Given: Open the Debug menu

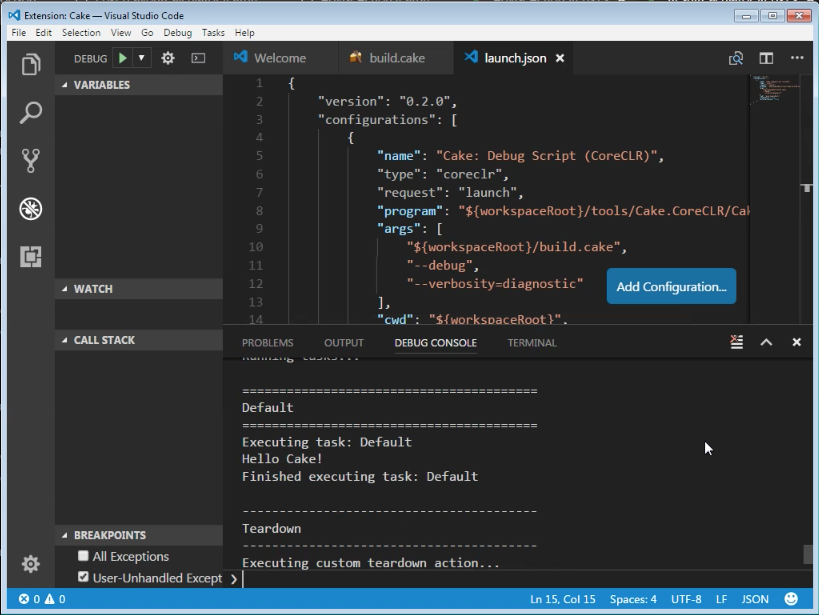Looking at the screenshot, I should click(x=178, y=32).
